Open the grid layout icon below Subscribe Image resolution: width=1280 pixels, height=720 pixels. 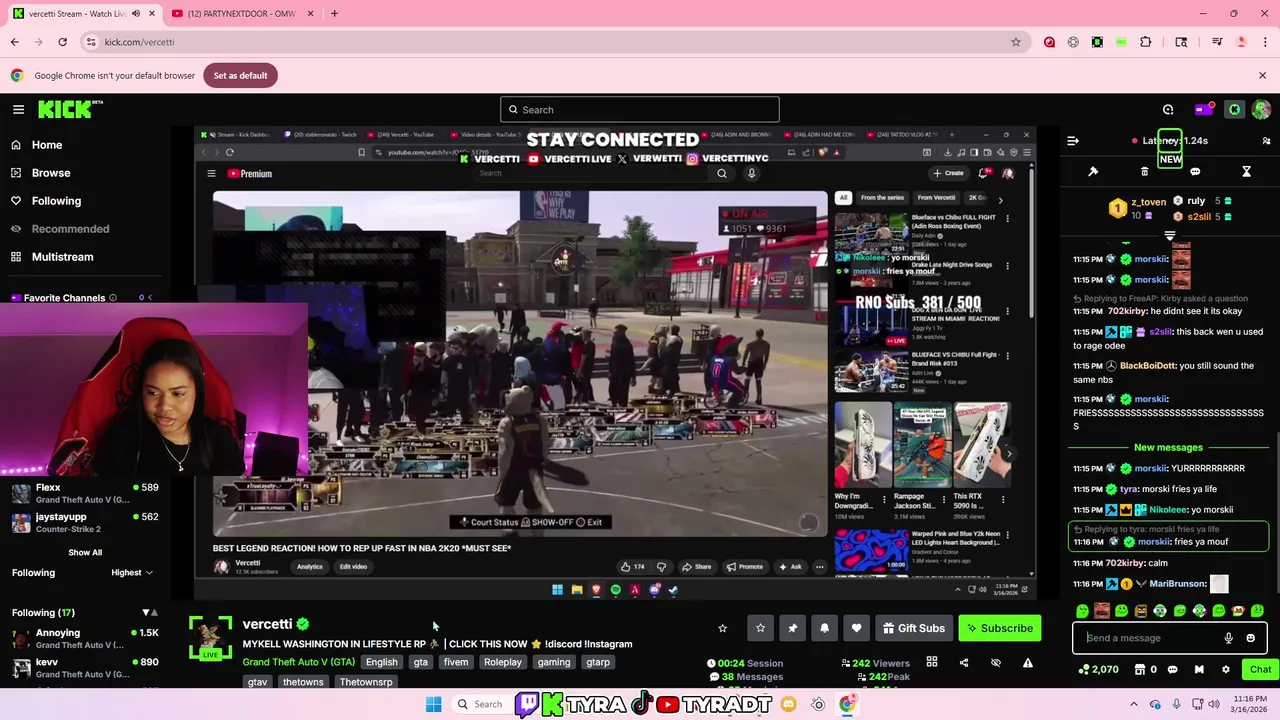(x=932, y=662)
